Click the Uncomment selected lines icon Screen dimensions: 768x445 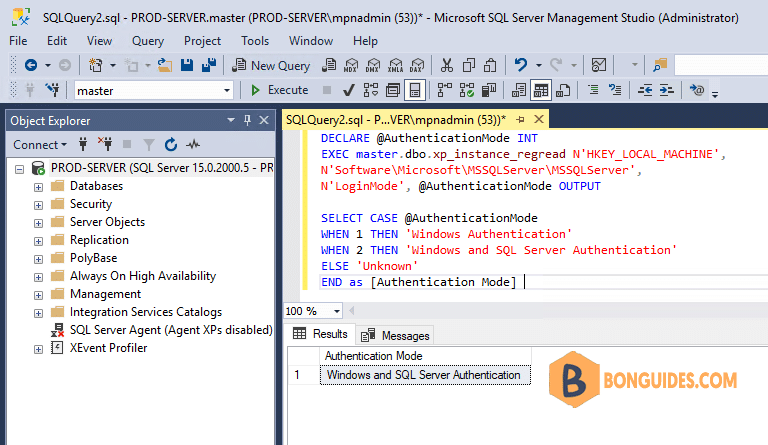[x=615, y=90]
